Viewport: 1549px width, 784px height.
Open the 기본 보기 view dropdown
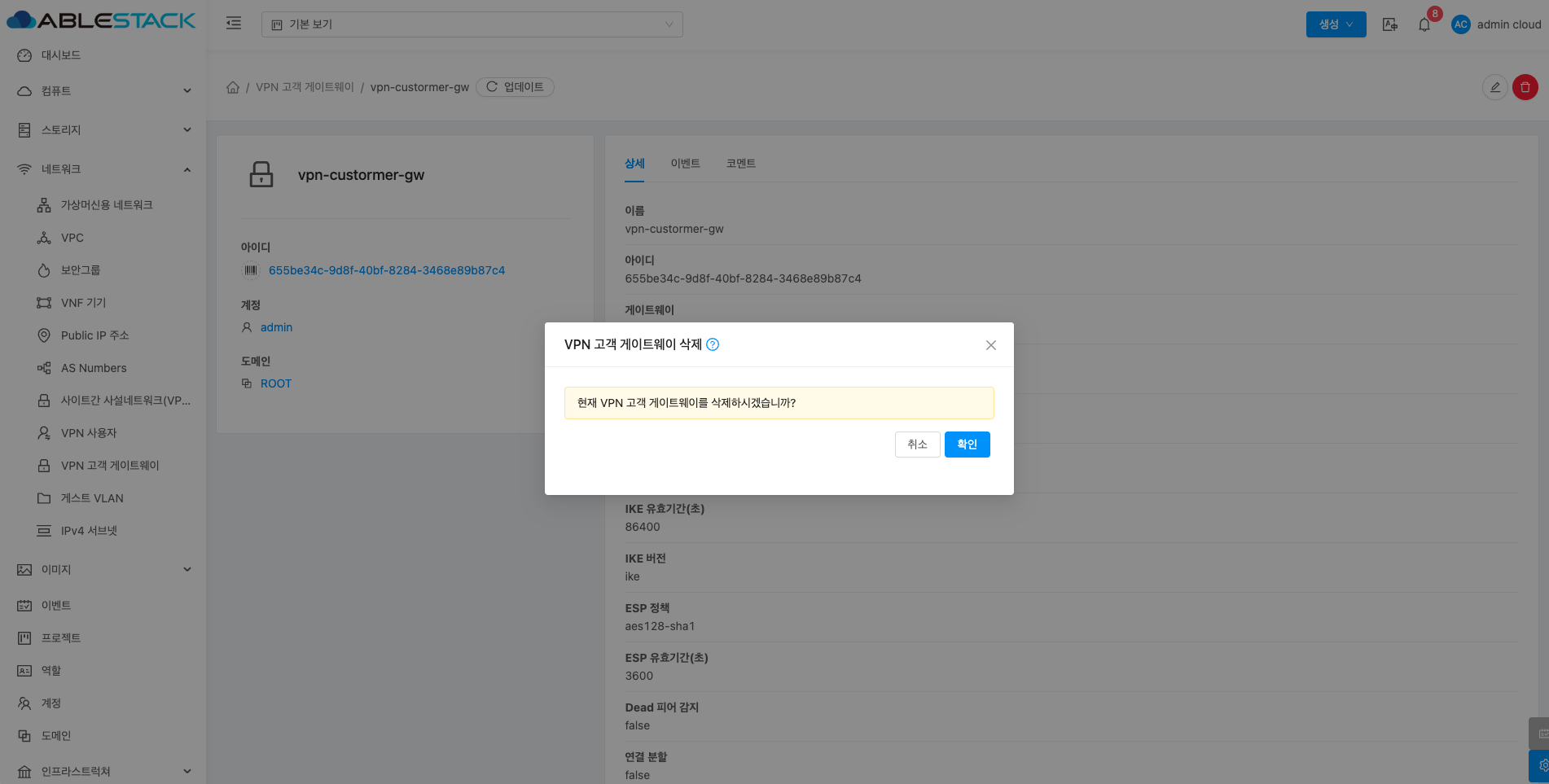coord(472,24)
